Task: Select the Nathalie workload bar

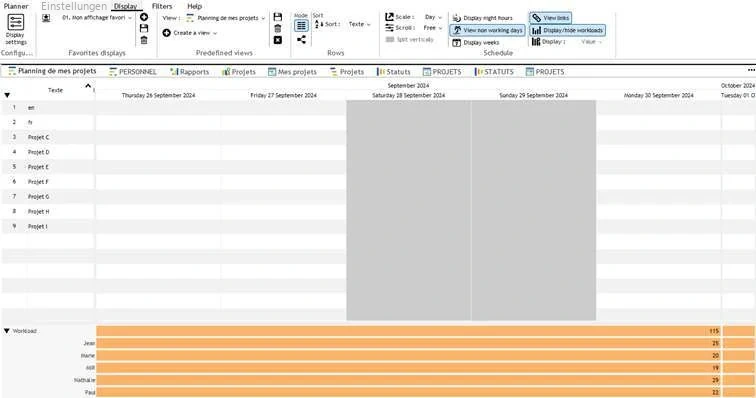Action: pos(408,380)
